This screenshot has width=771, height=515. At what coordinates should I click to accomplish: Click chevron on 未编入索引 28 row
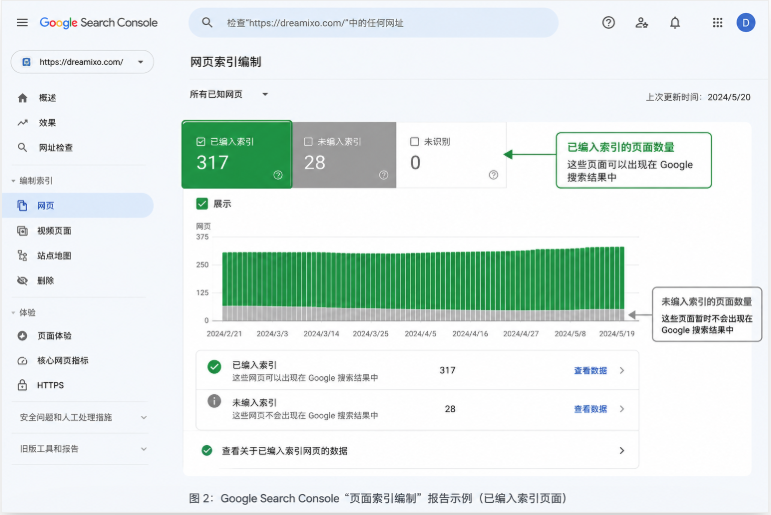622,409
